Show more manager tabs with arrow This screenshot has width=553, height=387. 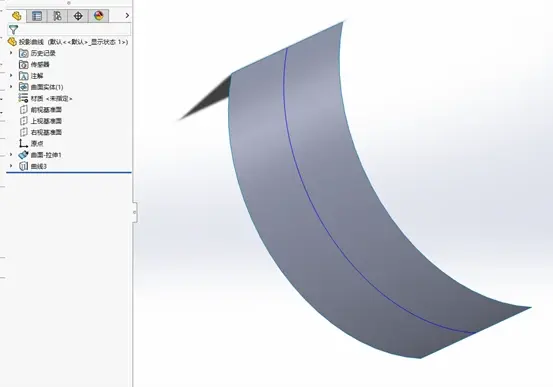(127, 16)
